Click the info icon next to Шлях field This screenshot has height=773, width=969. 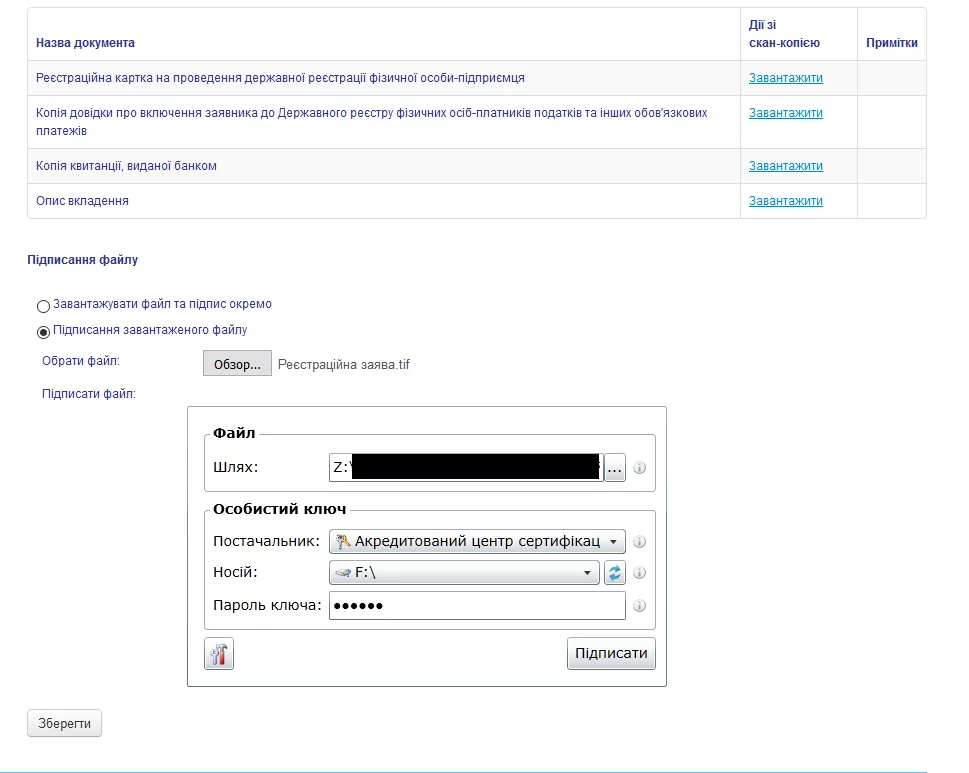(640, 468)
